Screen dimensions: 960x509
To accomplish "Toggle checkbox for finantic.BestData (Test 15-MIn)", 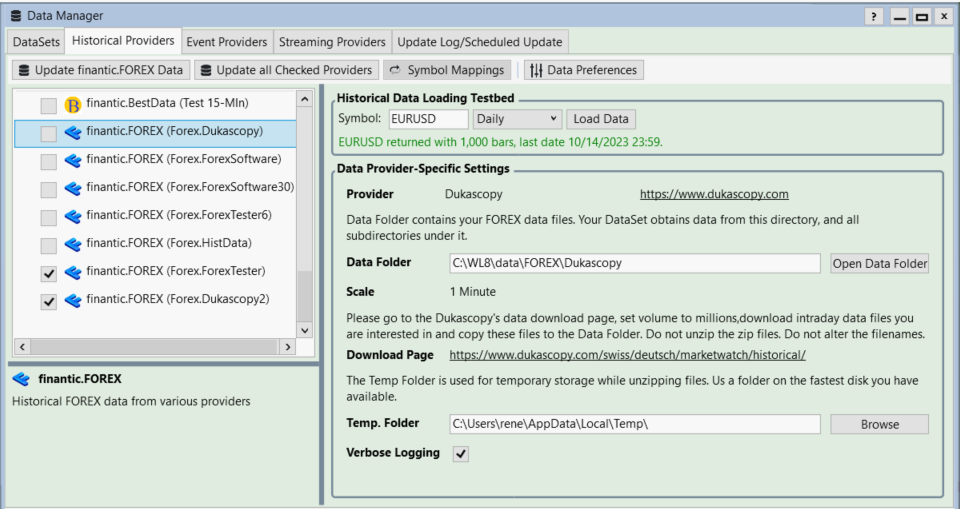I will (x=48, y=106).
